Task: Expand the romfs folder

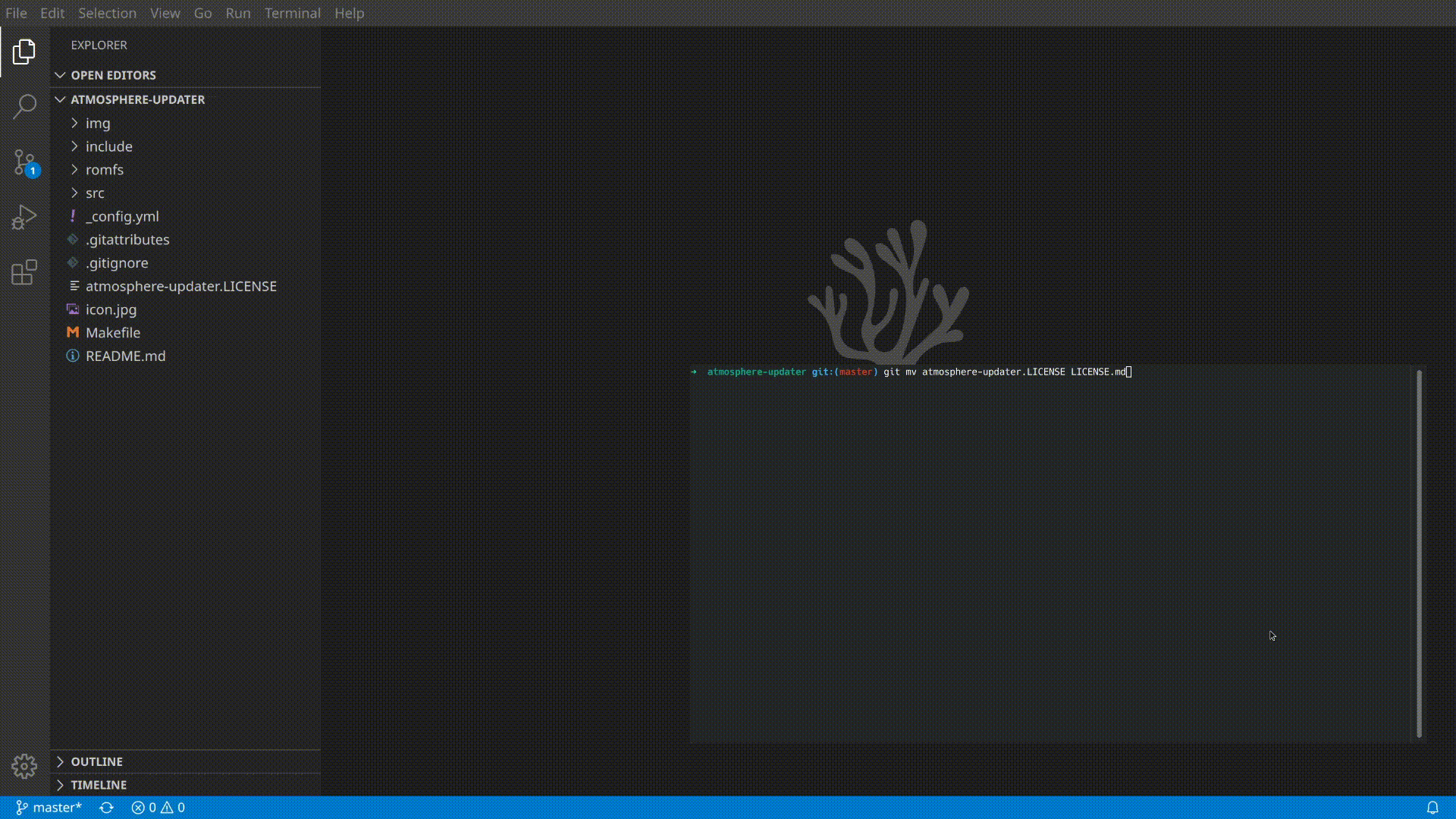Action: tap(186, 170)
